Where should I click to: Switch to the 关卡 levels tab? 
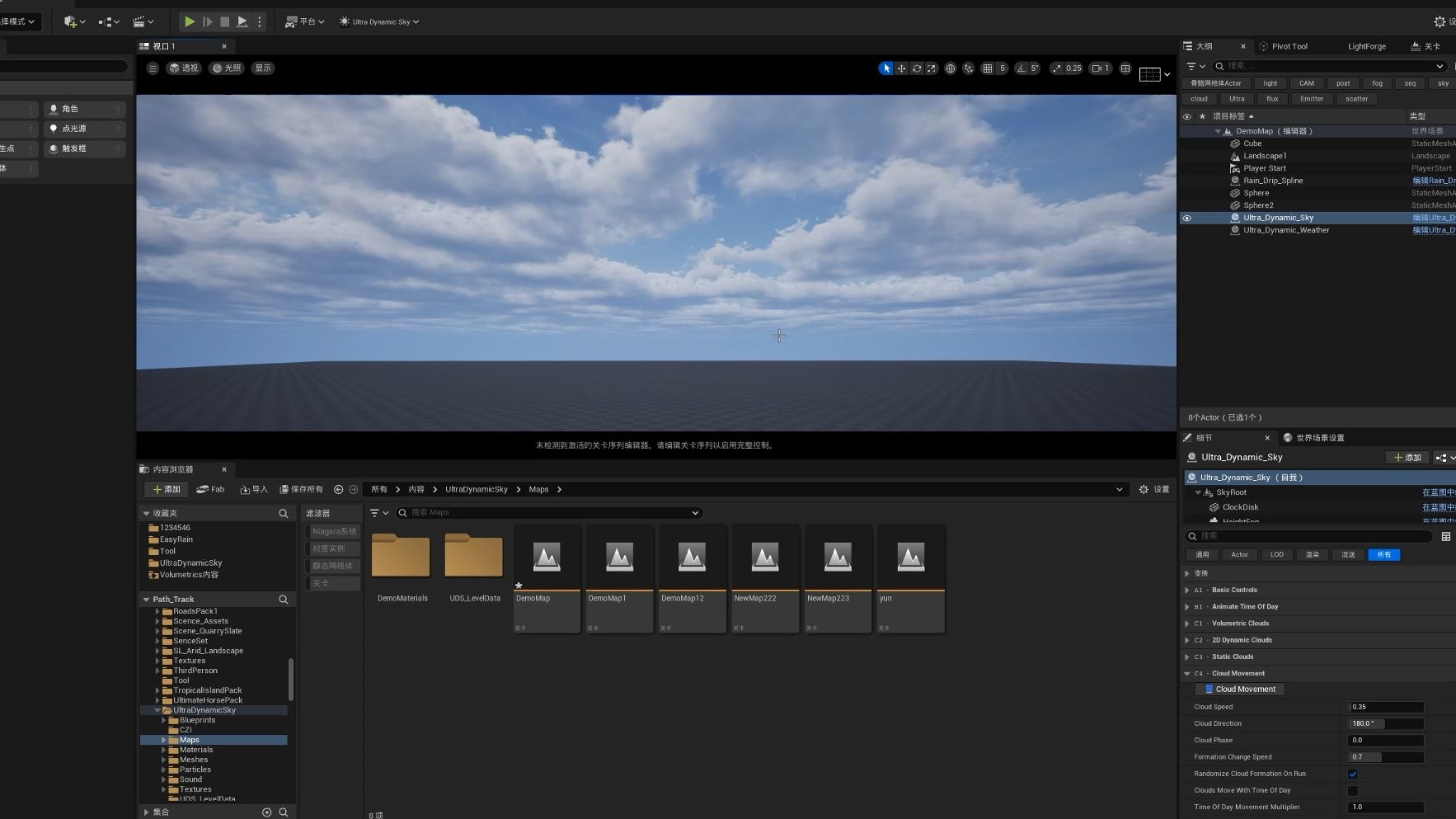(1426, 46)
